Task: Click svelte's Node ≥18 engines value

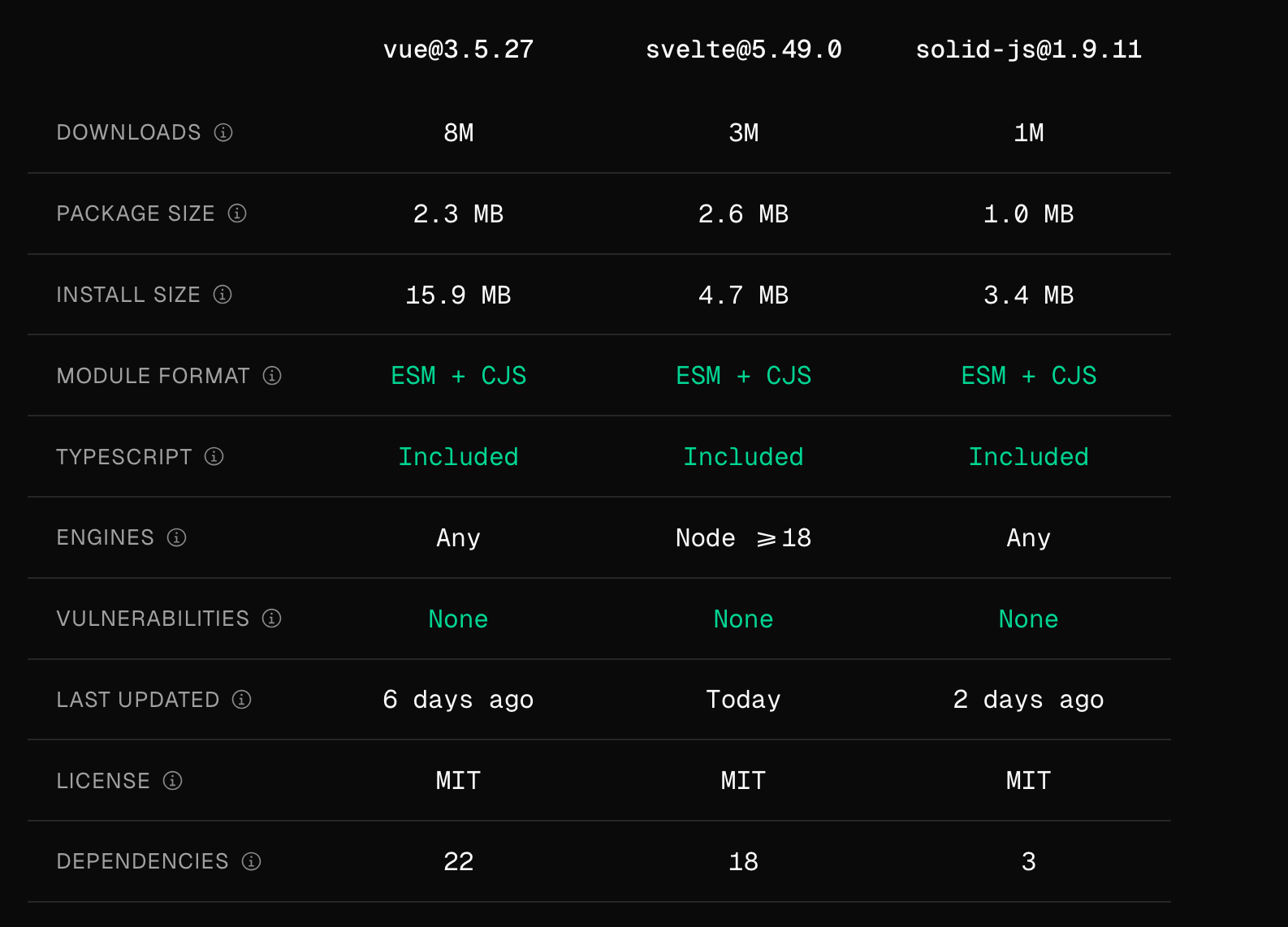Action: [x=743, y=537]
